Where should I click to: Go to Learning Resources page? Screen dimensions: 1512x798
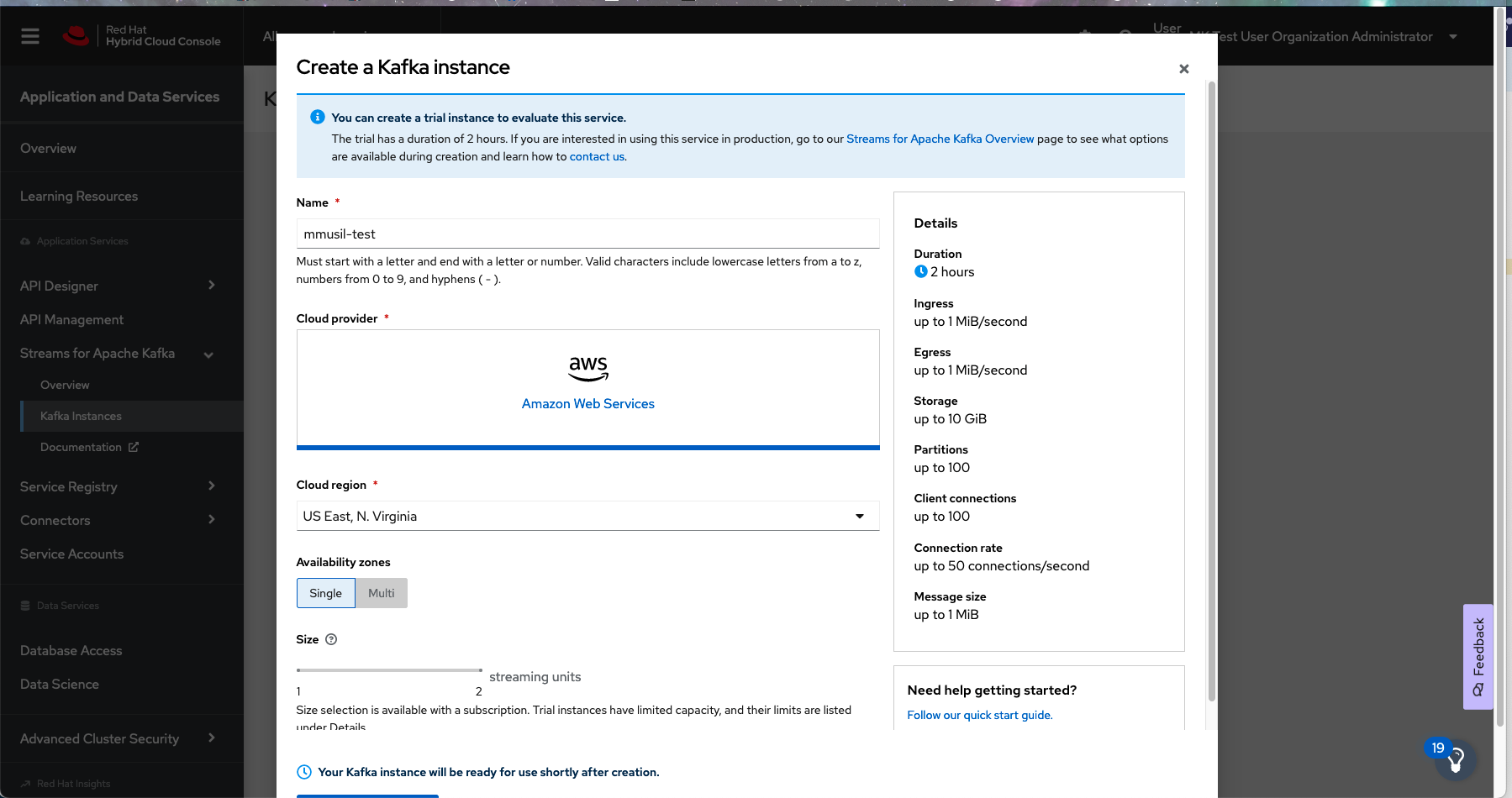pos(79,196)
